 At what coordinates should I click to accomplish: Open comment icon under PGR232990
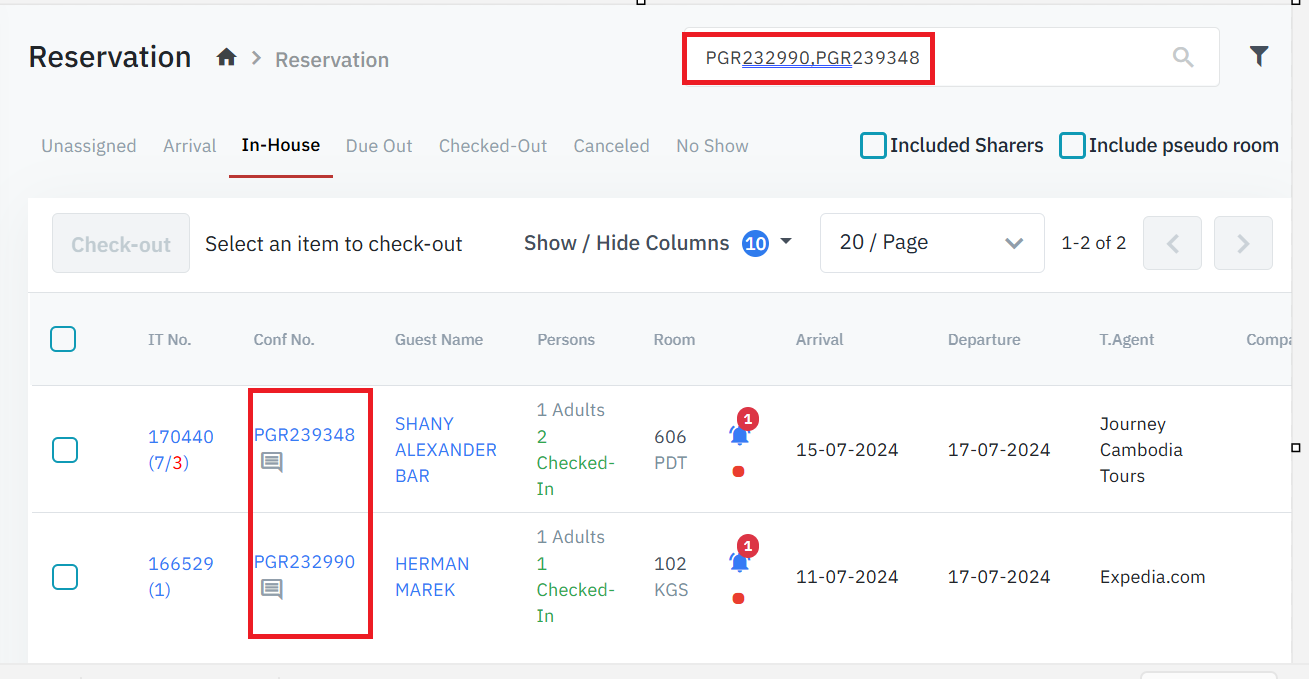(x=272, y=589)
